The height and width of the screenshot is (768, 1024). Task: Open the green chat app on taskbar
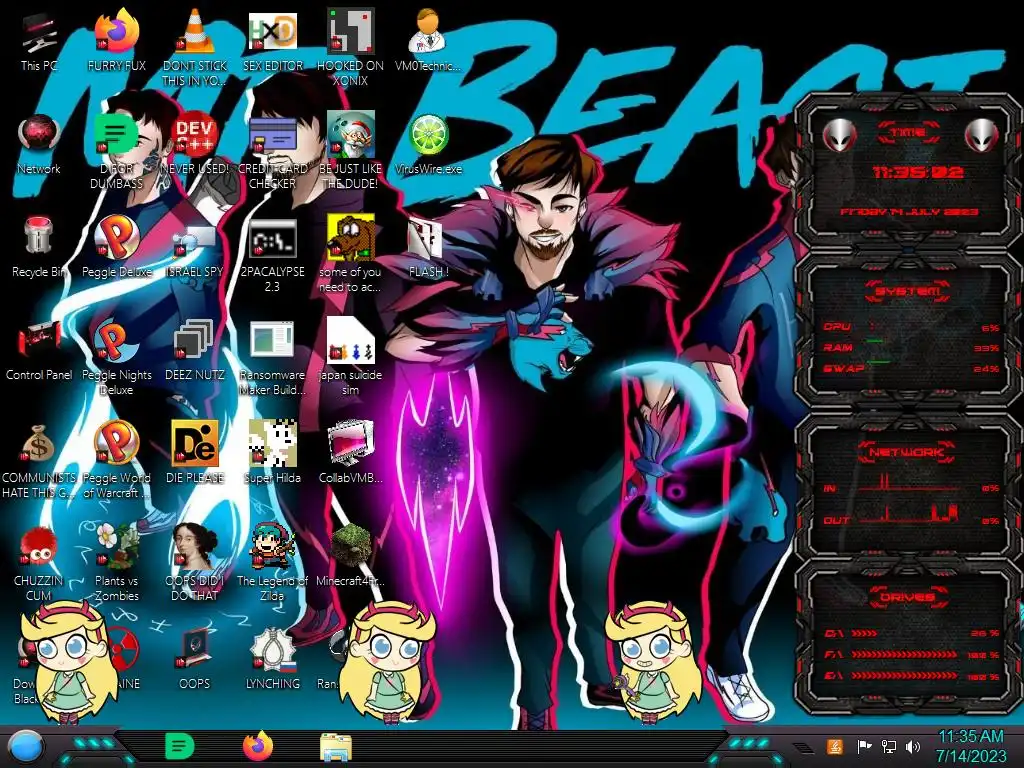(179, 746)
